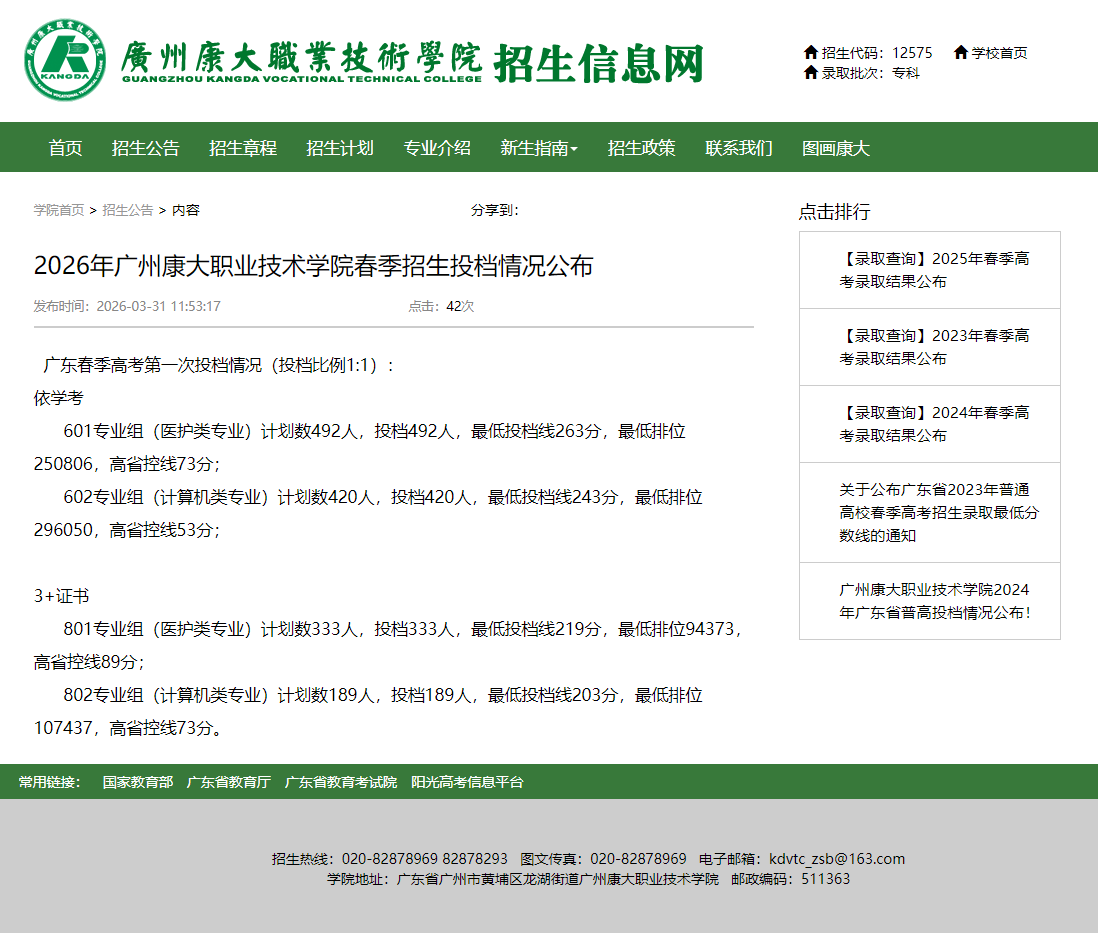The width and height of the screenshot is (1098, 933).
Task: Select 首页 in the navigation bar
Action: click(x=64, y=147)
